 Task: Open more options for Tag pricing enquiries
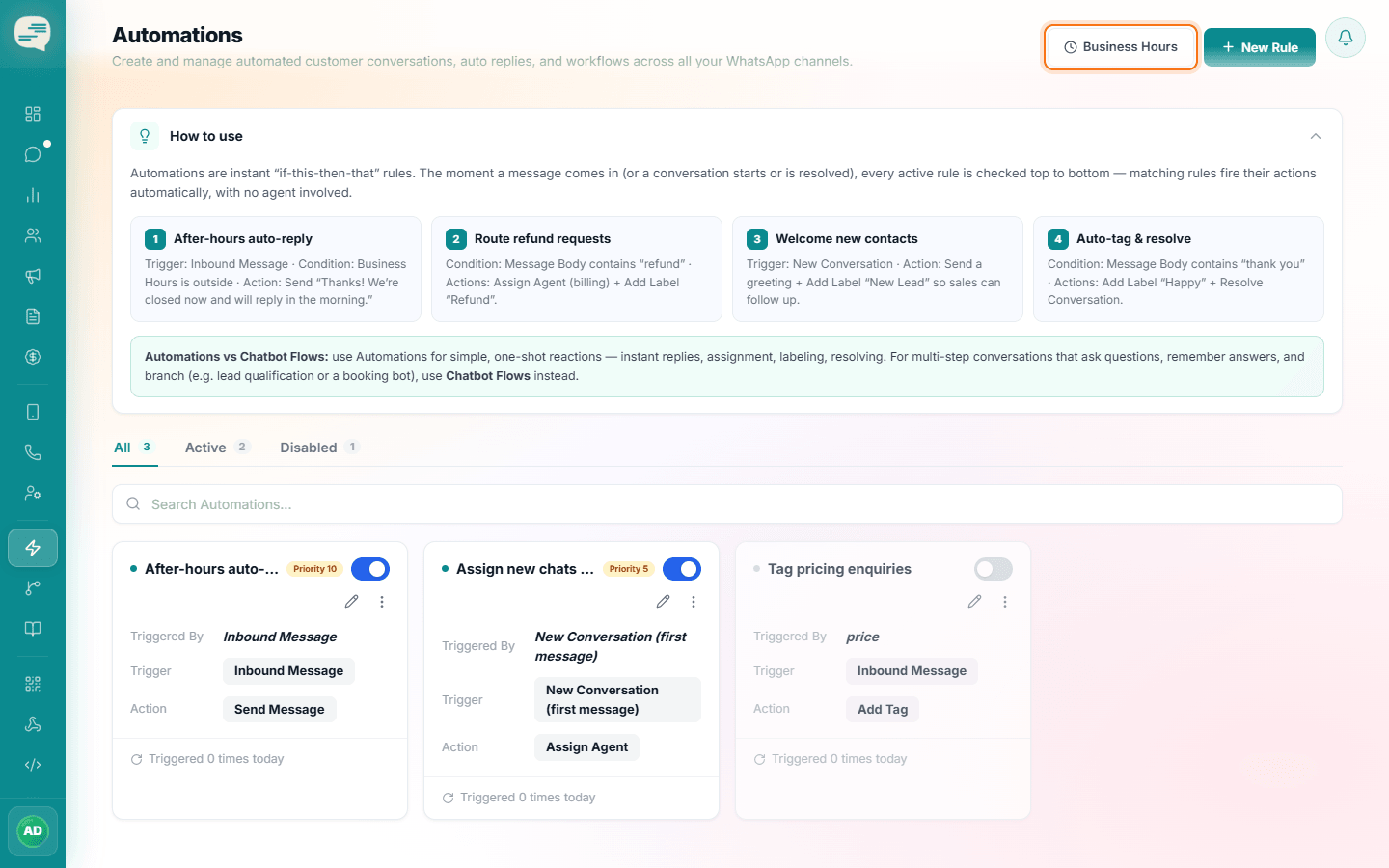1005,602
